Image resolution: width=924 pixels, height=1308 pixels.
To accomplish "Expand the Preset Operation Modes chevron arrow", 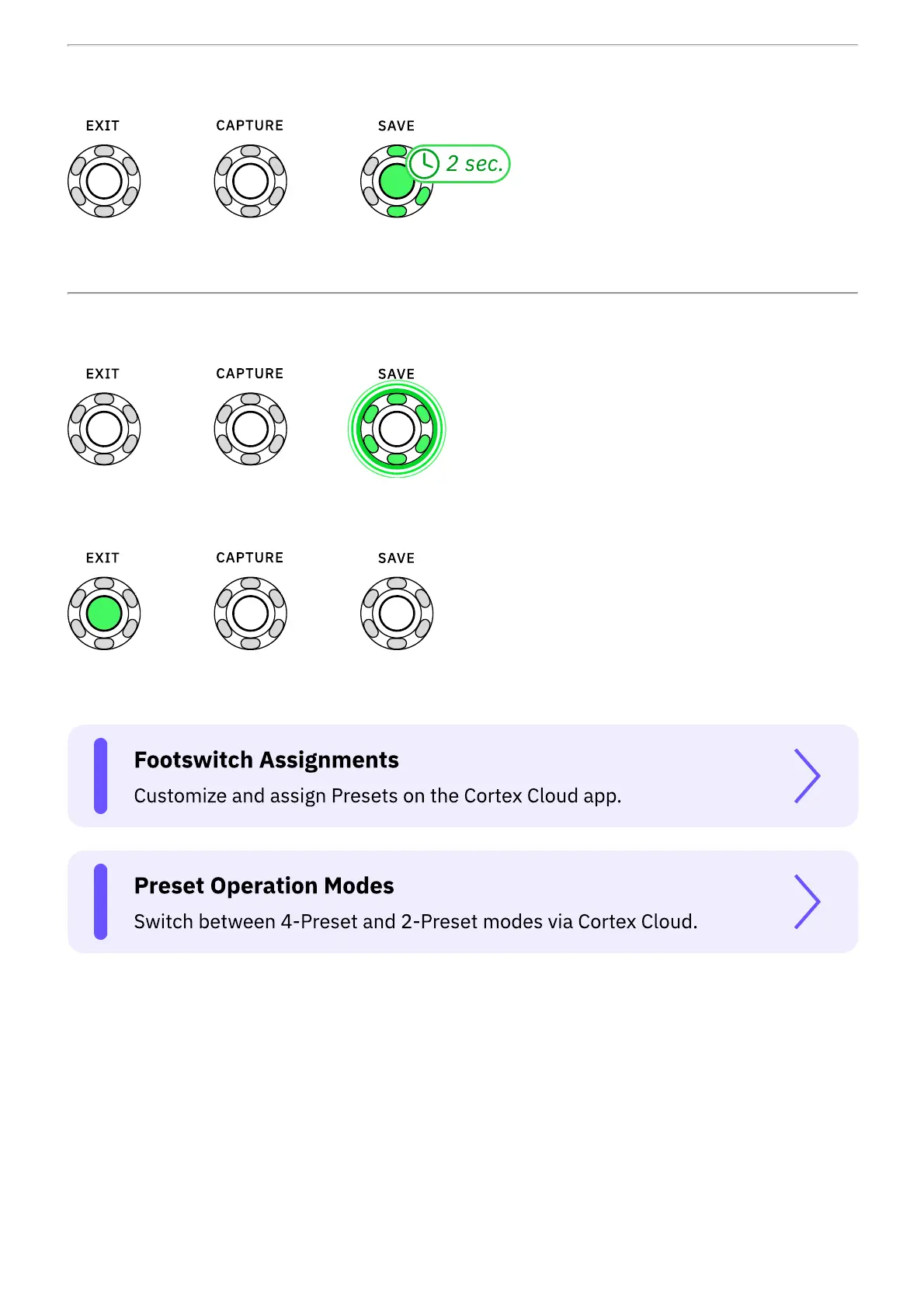I will [807, 902].
